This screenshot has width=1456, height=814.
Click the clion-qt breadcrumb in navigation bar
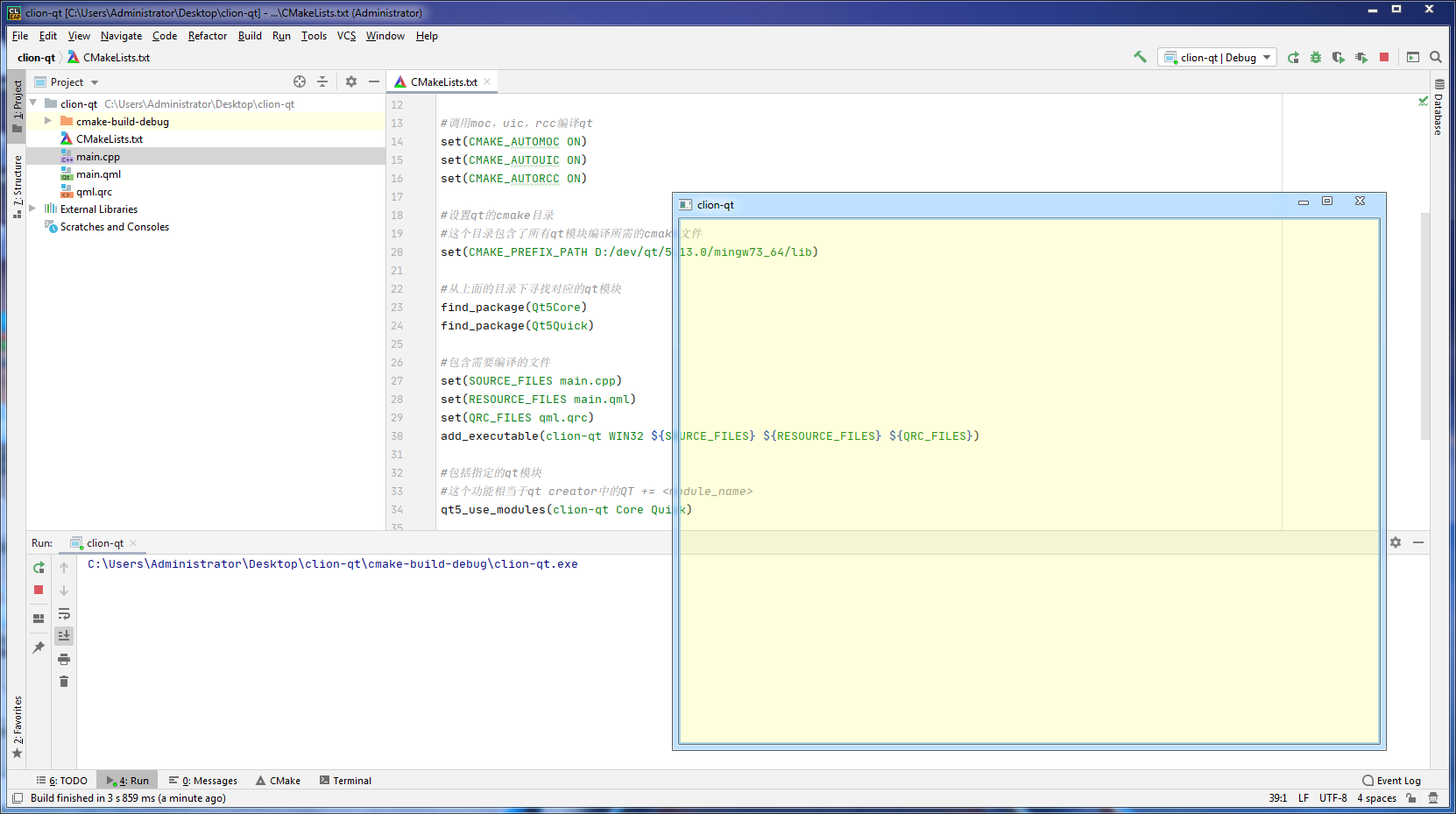36,58
